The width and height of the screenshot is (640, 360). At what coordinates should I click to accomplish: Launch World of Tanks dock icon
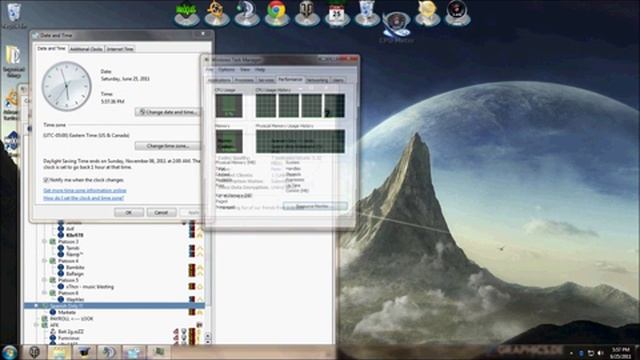[x=307, y=13]
